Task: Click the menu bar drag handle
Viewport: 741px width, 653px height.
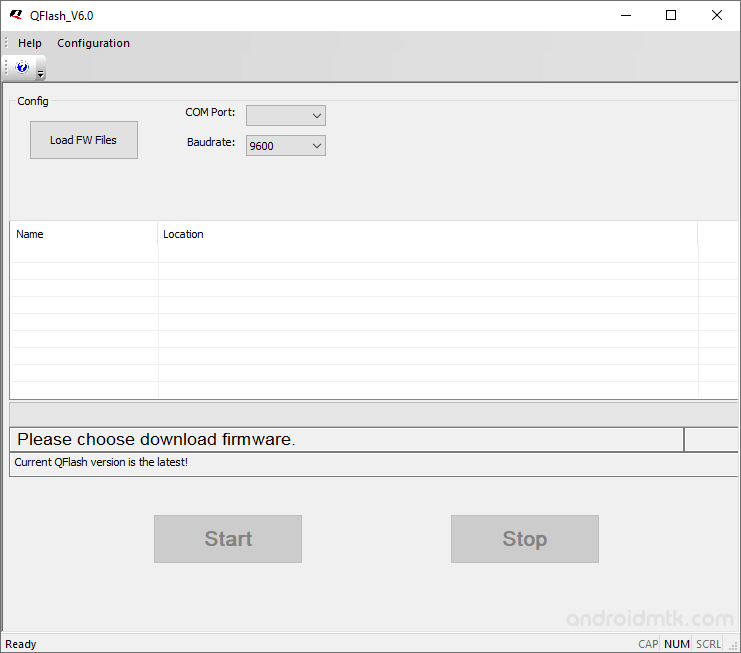Action: pos(7,43)
